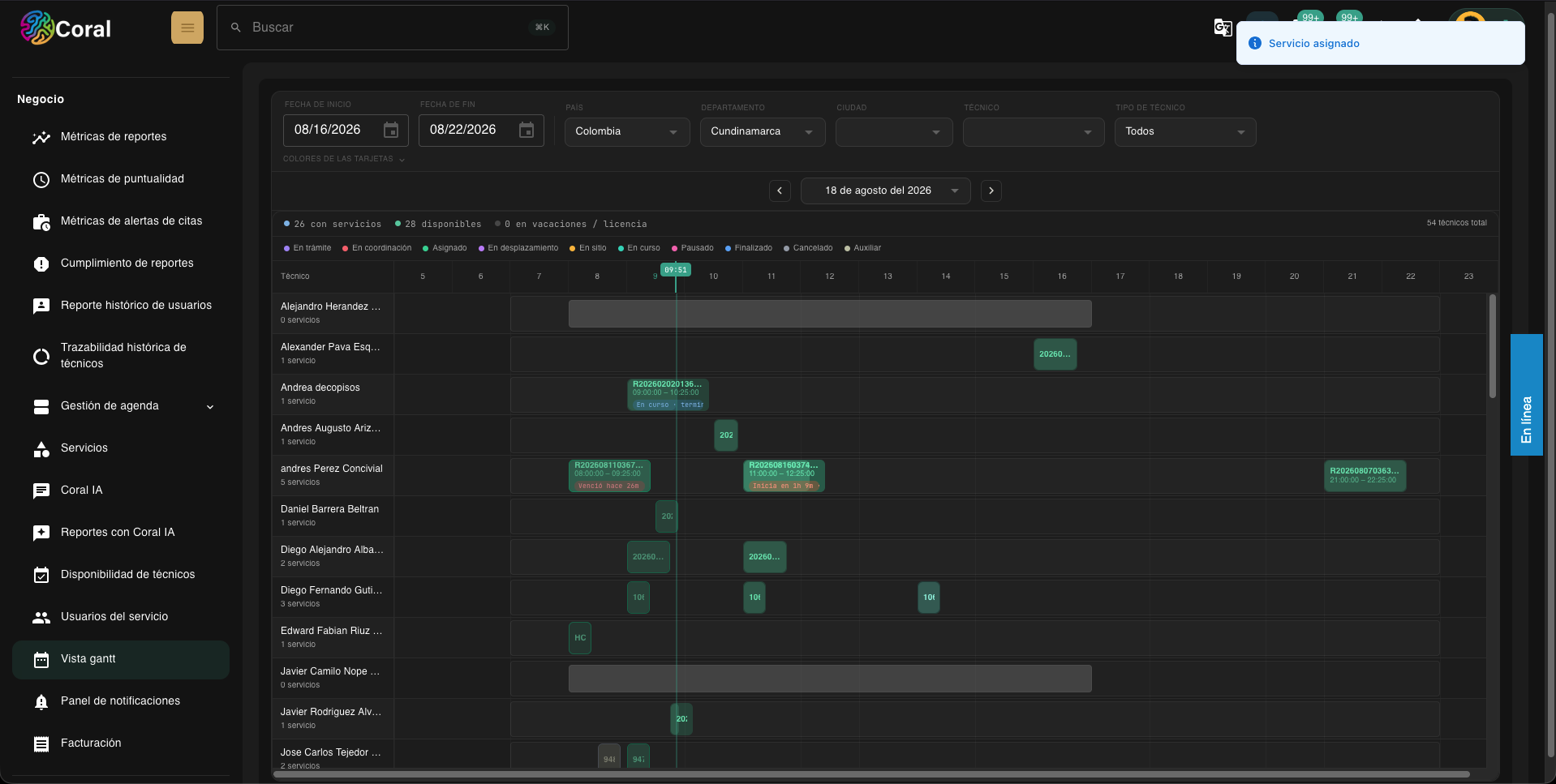Click the Métricas de alertas de citas icon
This screenshot has height=784, width=1556.
click(41, 221)
